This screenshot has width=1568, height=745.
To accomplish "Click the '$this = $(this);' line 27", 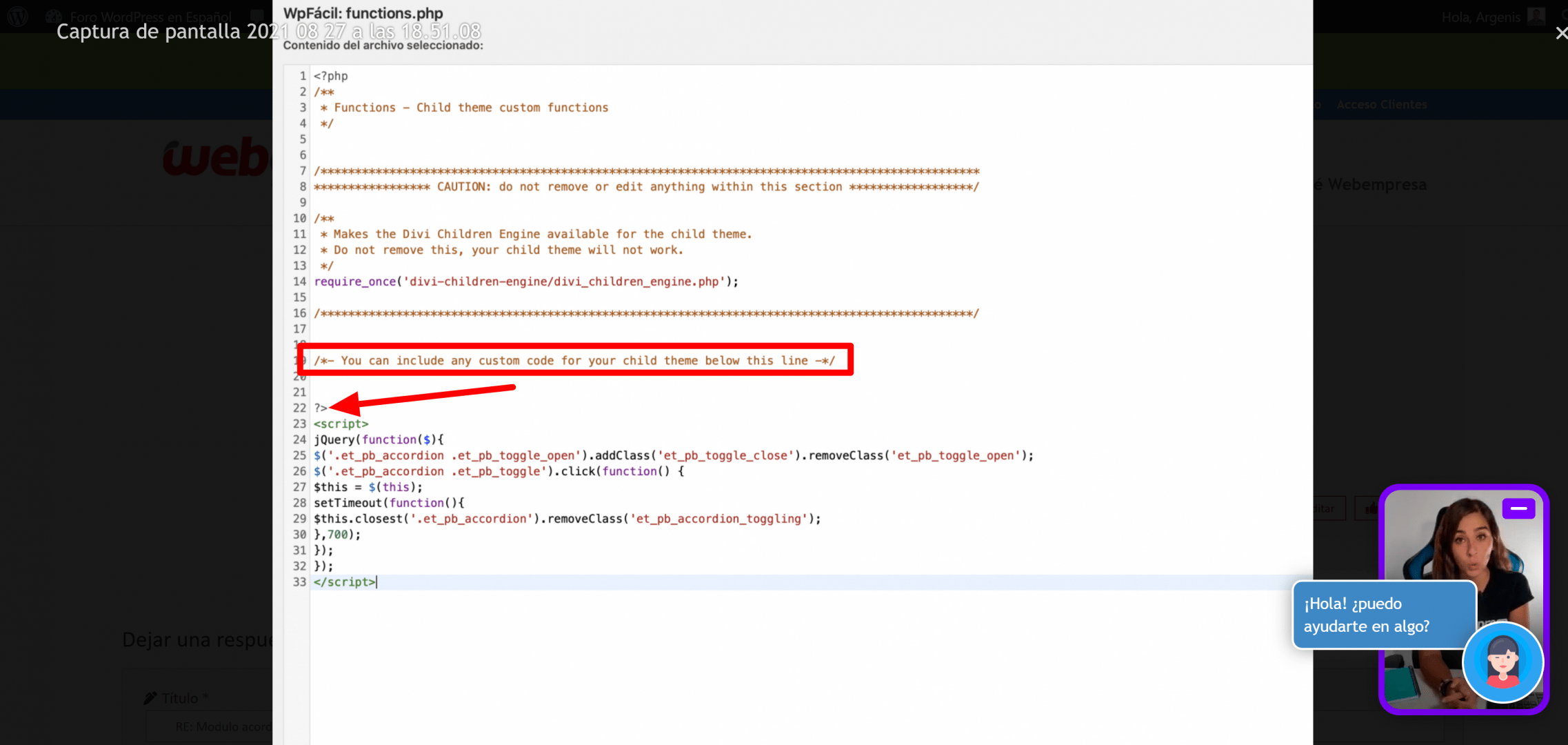I will pyautogui.click(x=368, y=487).
